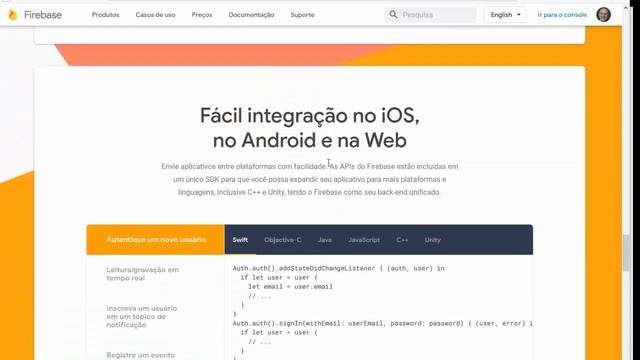Viewport: 640px width, 360px height.
Task: Select the Swift code tab
Action: [x=240, y=240]
